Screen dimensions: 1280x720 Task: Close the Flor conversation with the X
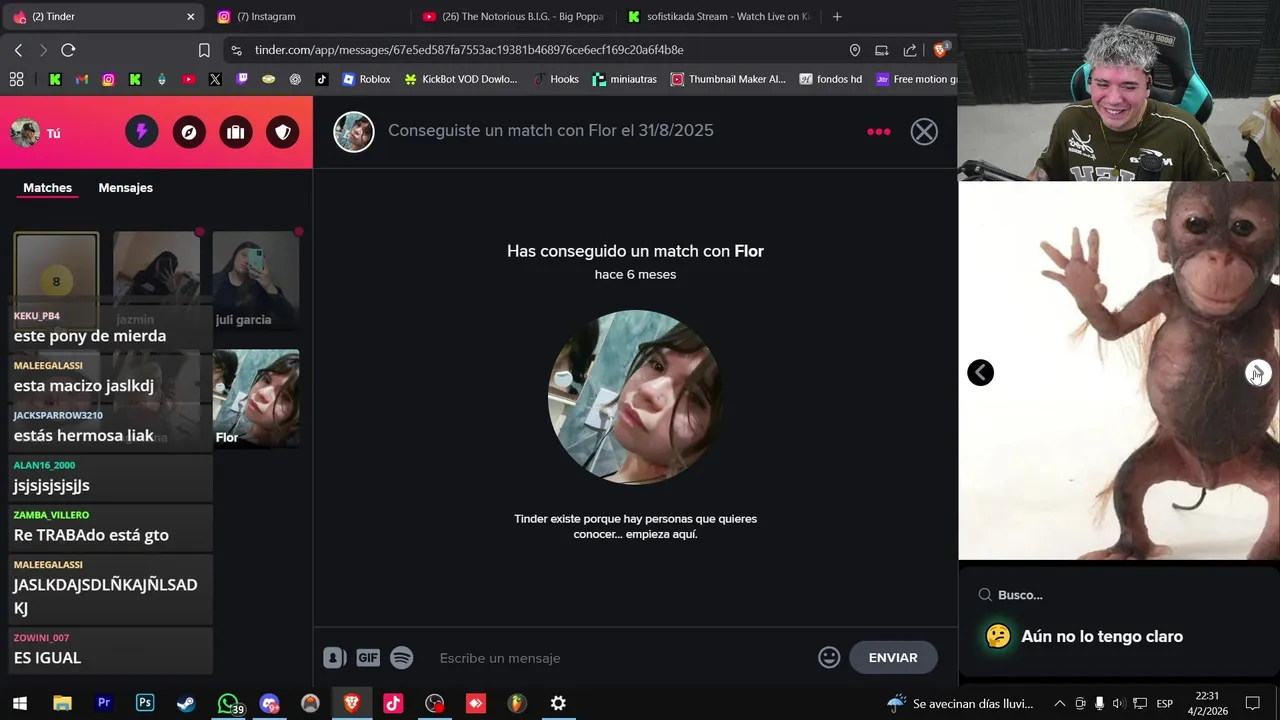924,131
